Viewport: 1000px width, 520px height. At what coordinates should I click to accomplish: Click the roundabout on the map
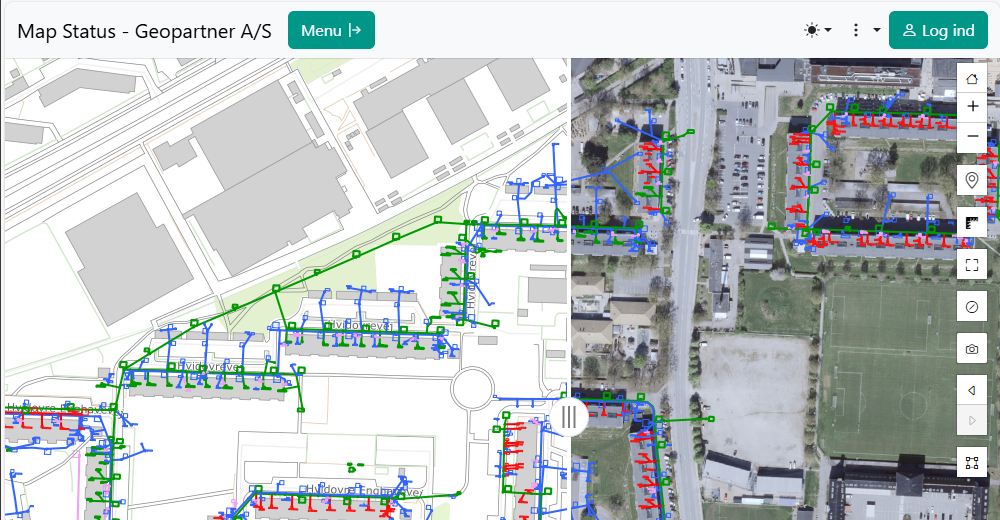point(474,388)
